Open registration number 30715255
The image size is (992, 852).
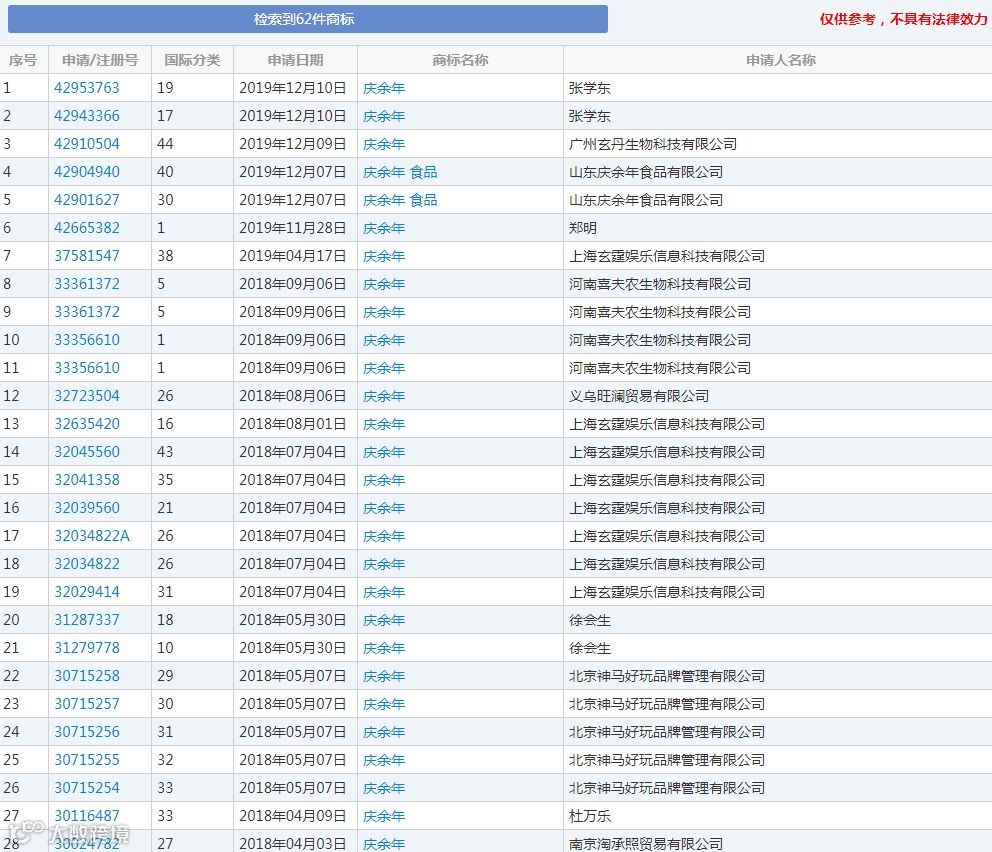pos(87,760)
